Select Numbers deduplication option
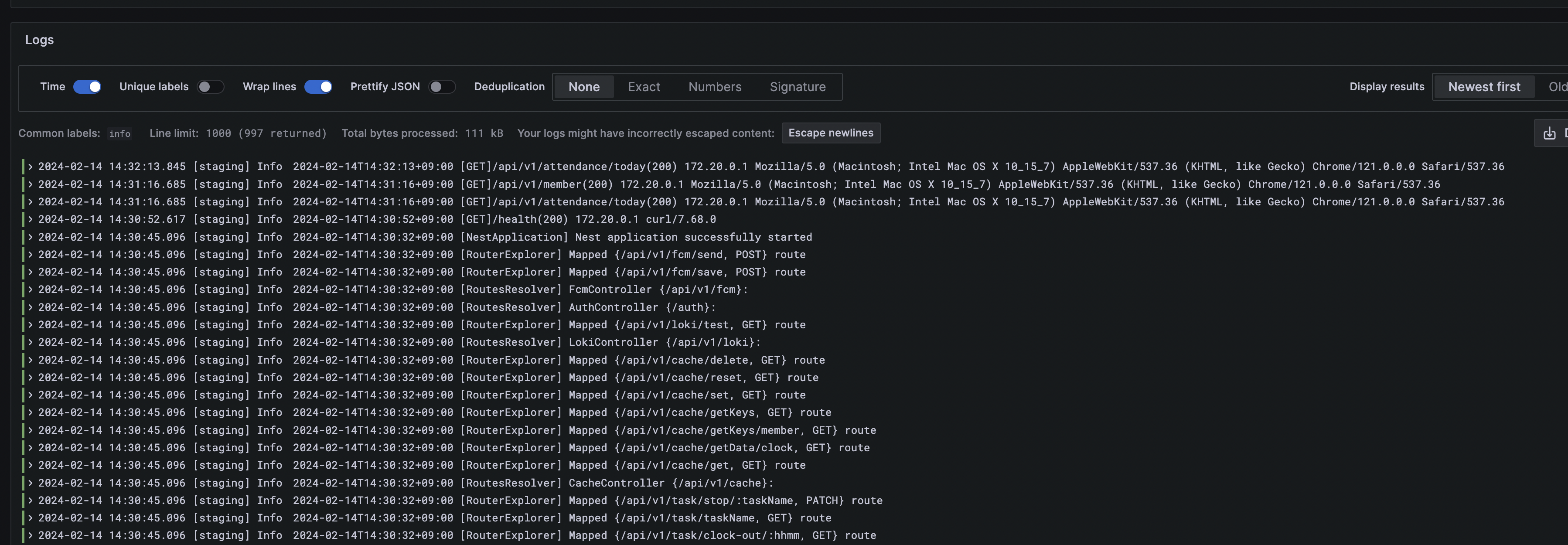Viewport: 1568px width, 545px height. (x=715, y=86)
